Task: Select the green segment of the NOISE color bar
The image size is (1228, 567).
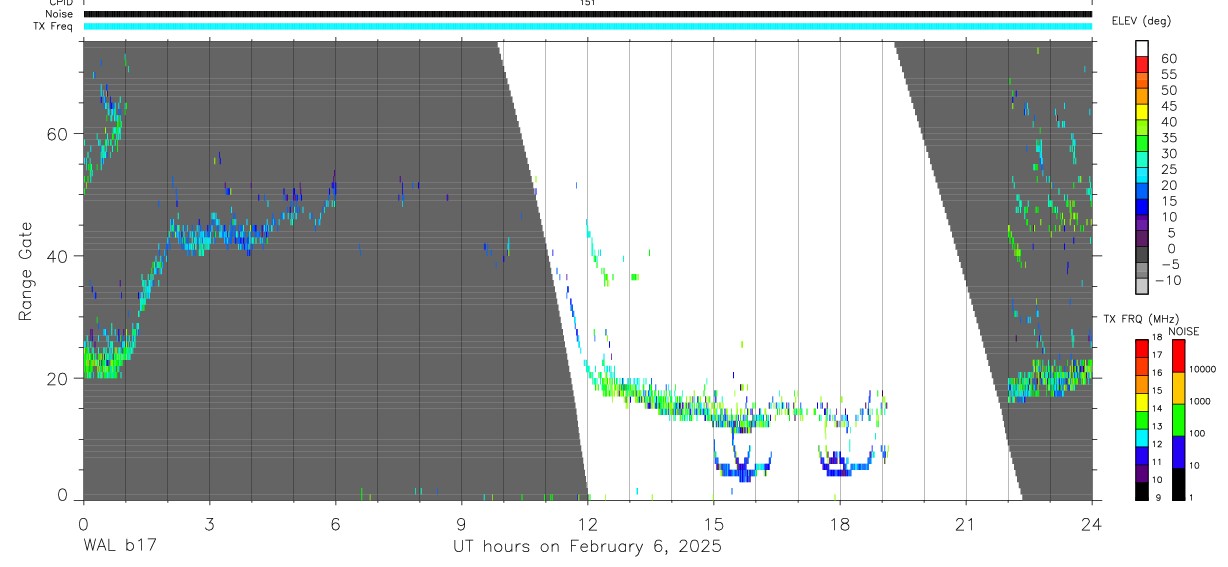Action: coord(1178,419)
